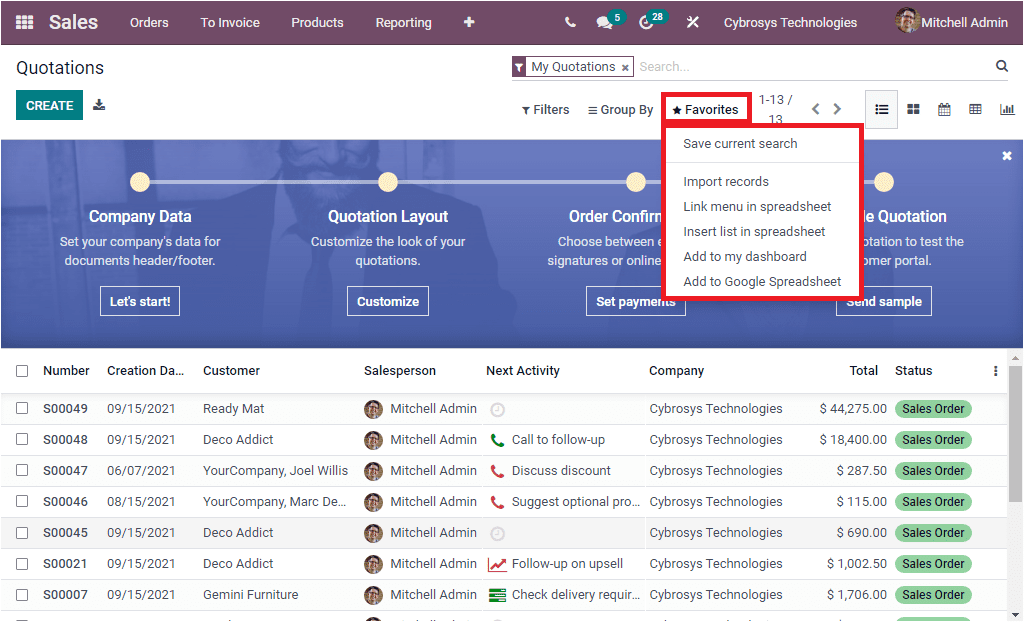Viewport: 1024px width, 622px height.
Task: Click the export download icon beside CREATE
Action: click(98, 104)
